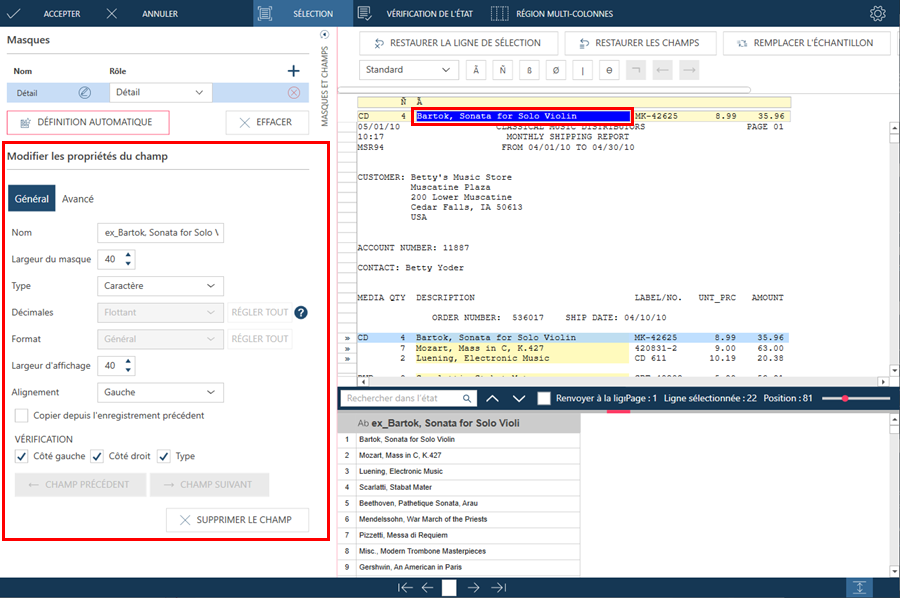The width and height of the screenshot is (900, 598).
Task: Add a new mask with plus icon
Action: click(x=293, y=71)
